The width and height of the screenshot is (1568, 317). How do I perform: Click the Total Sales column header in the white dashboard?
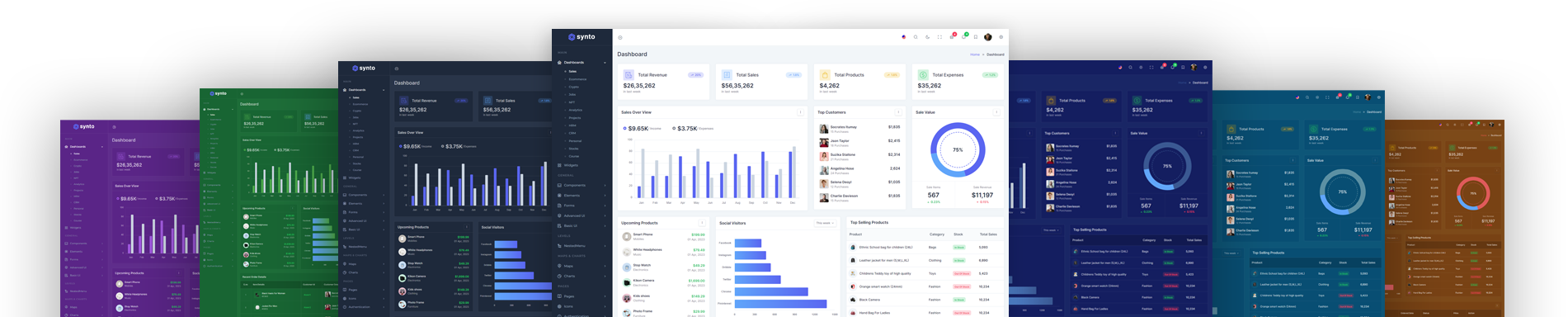[988, 234]
